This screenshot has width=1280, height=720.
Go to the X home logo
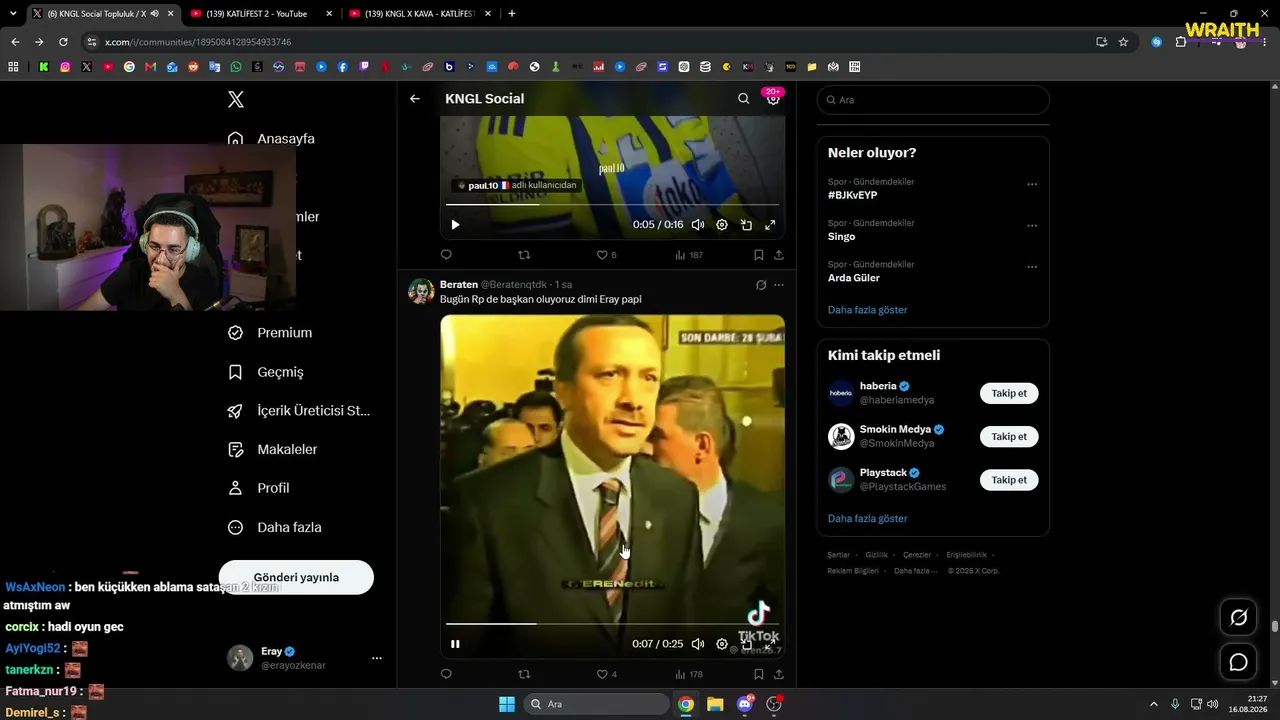click(236, 99)
